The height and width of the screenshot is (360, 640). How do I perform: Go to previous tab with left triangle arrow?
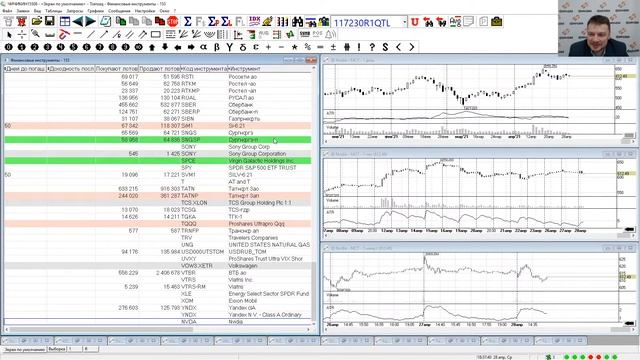(x=78, y=21)
